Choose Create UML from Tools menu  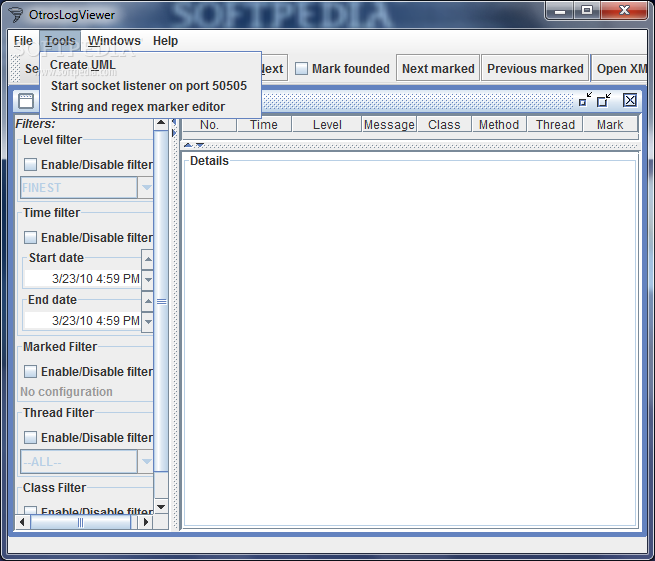(x=150, y=65)
